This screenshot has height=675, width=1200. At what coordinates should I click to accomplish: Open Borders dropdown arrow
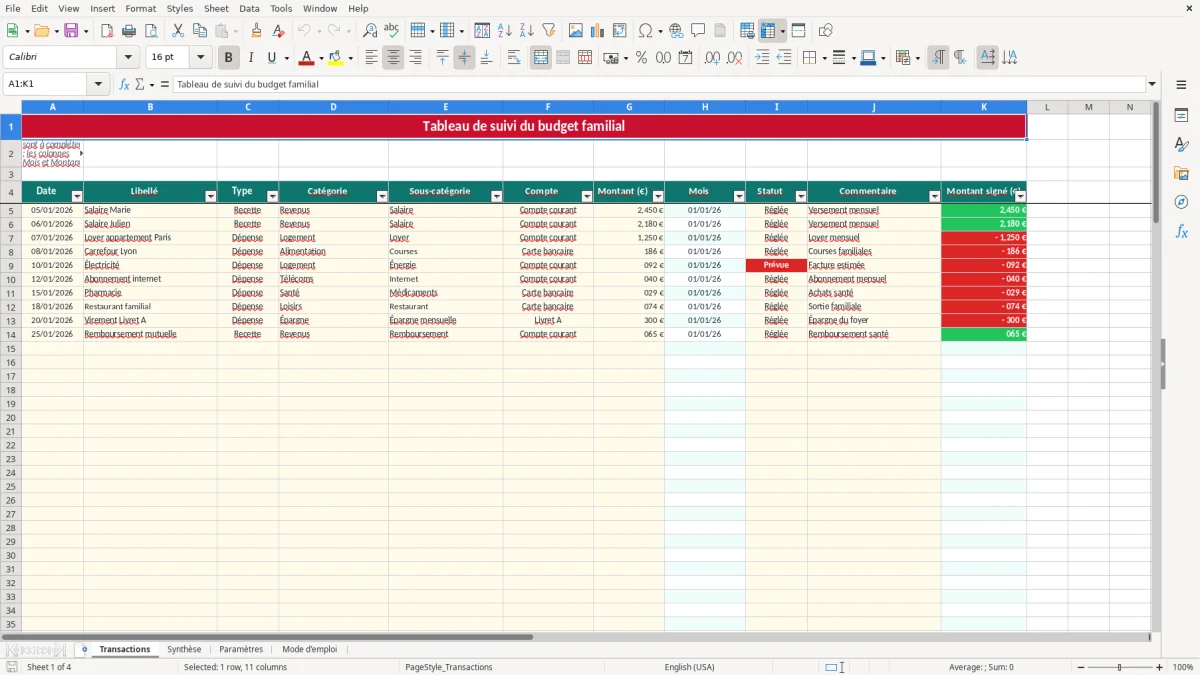(823, 58)
